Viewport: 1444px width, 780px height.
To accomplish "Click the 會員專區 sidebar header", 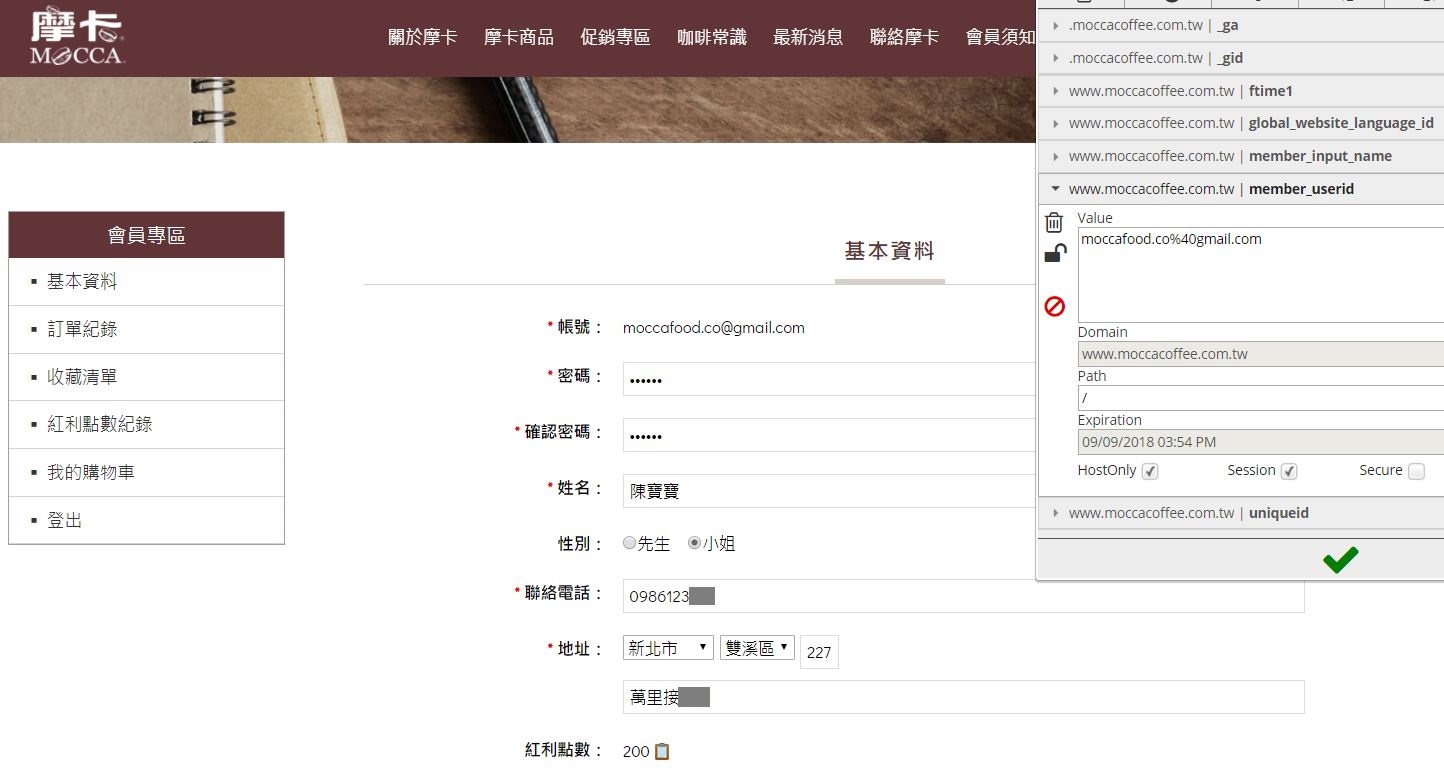I will pyautogui.click(x=146, y=235).
